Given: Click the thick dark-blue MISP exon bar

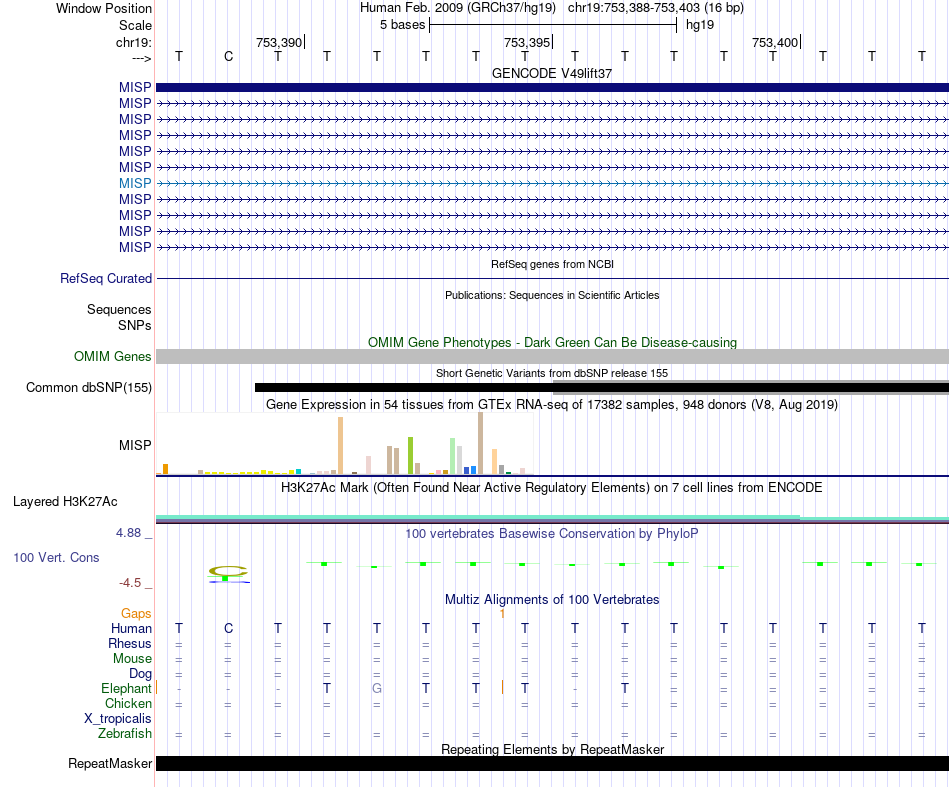Looking at the screenshot, I should pos(552,88).
